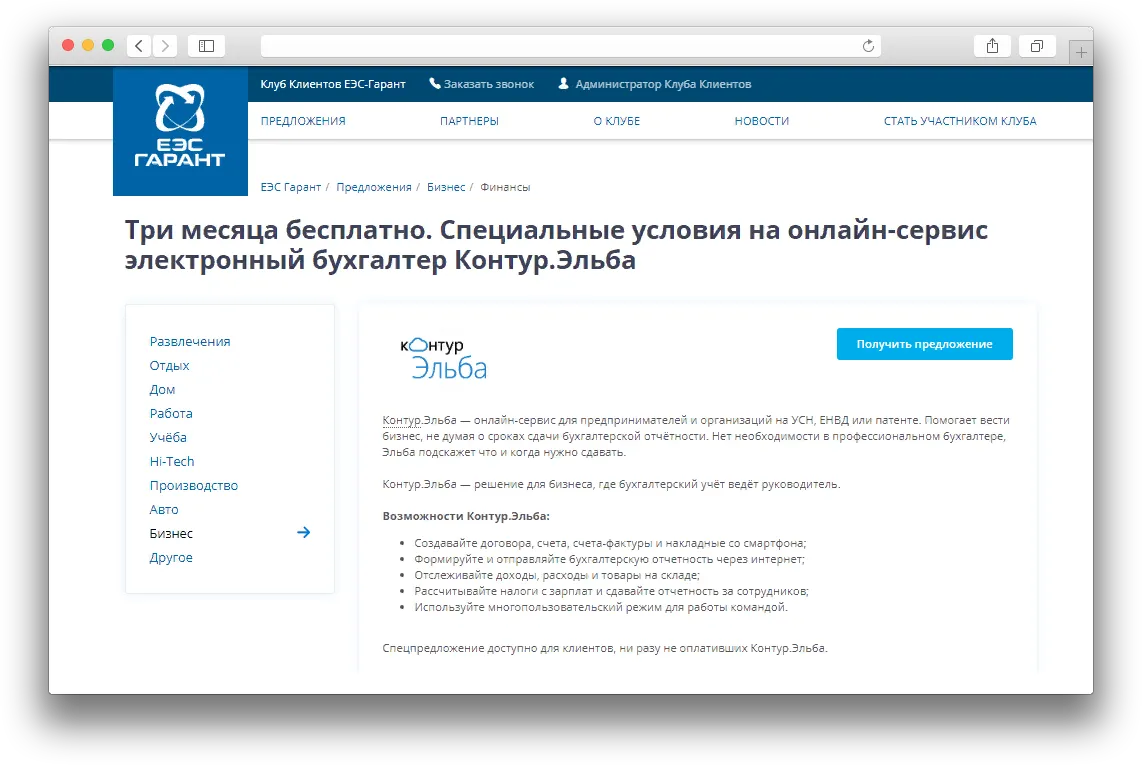This screenshot has width=1142, height=765.
Task: Click the heading starting 'Три месяца бесплатно'
Action: (556, 245)
